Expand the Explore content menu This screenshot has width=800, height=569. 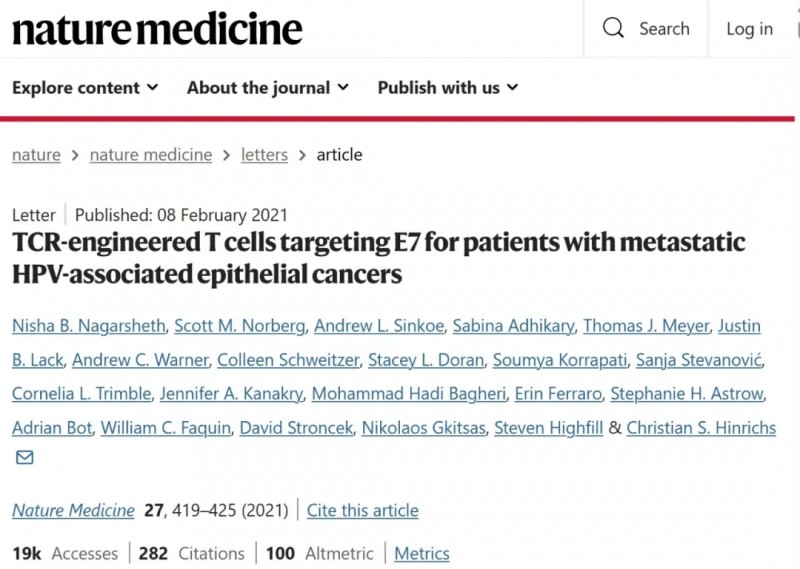coord(85,88)
